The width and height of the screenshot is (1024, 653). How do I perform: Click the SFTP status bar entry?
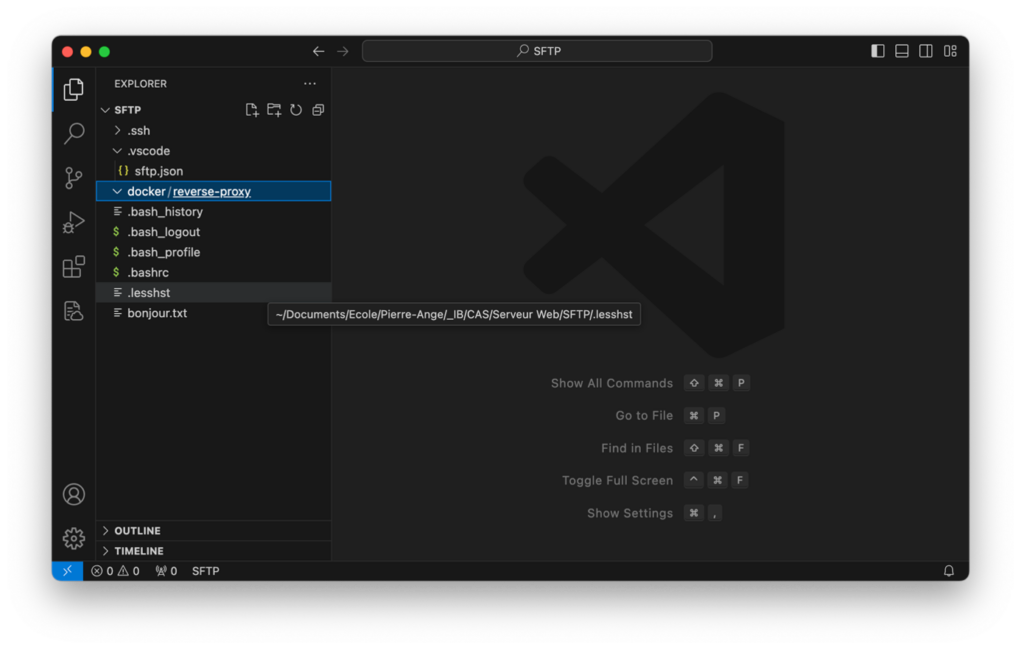point(205,571)
